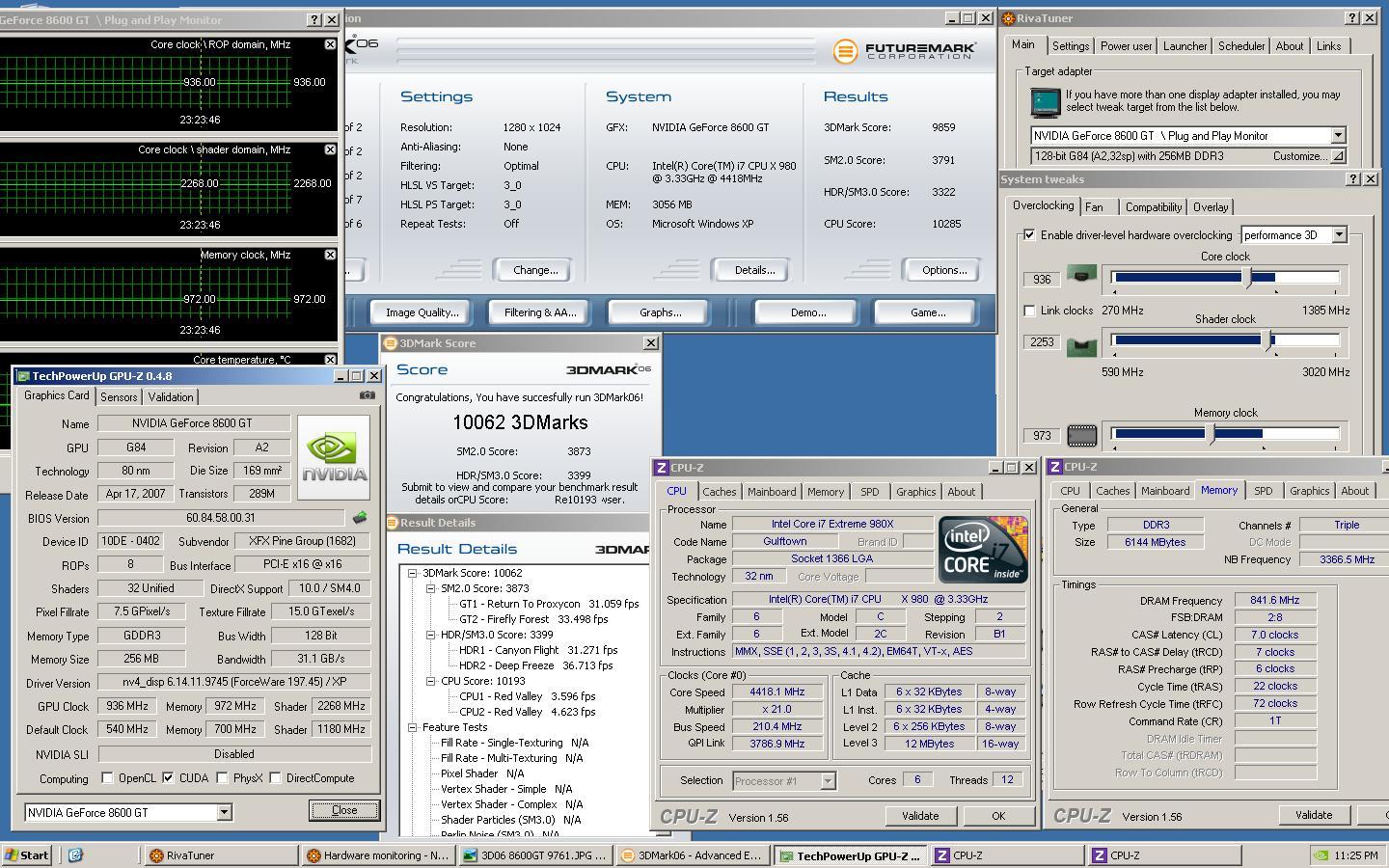Viewport: 1389px width, 868px height.
Task: Close the shader domain clock graph
Action: pos(330,149)
